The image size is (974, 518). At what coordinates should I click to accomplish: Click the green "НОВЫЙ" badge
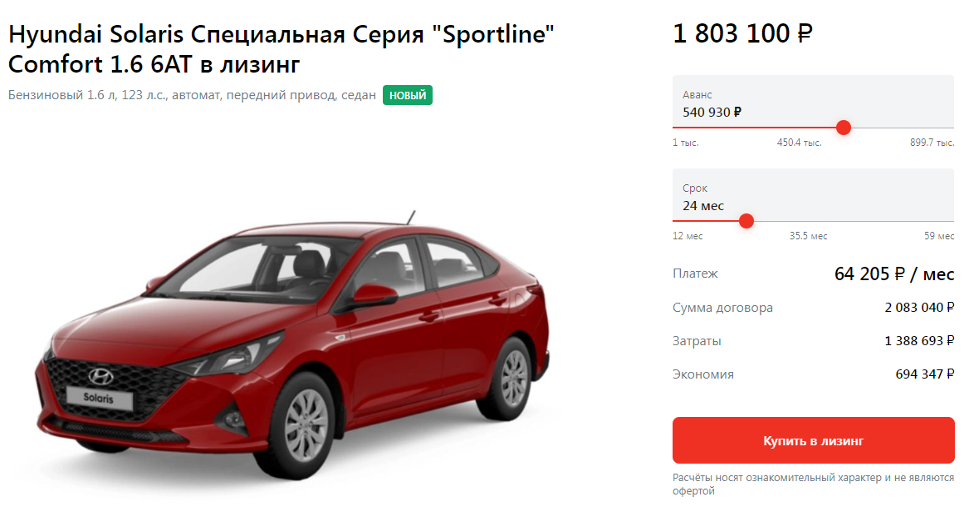click(407, 95)
